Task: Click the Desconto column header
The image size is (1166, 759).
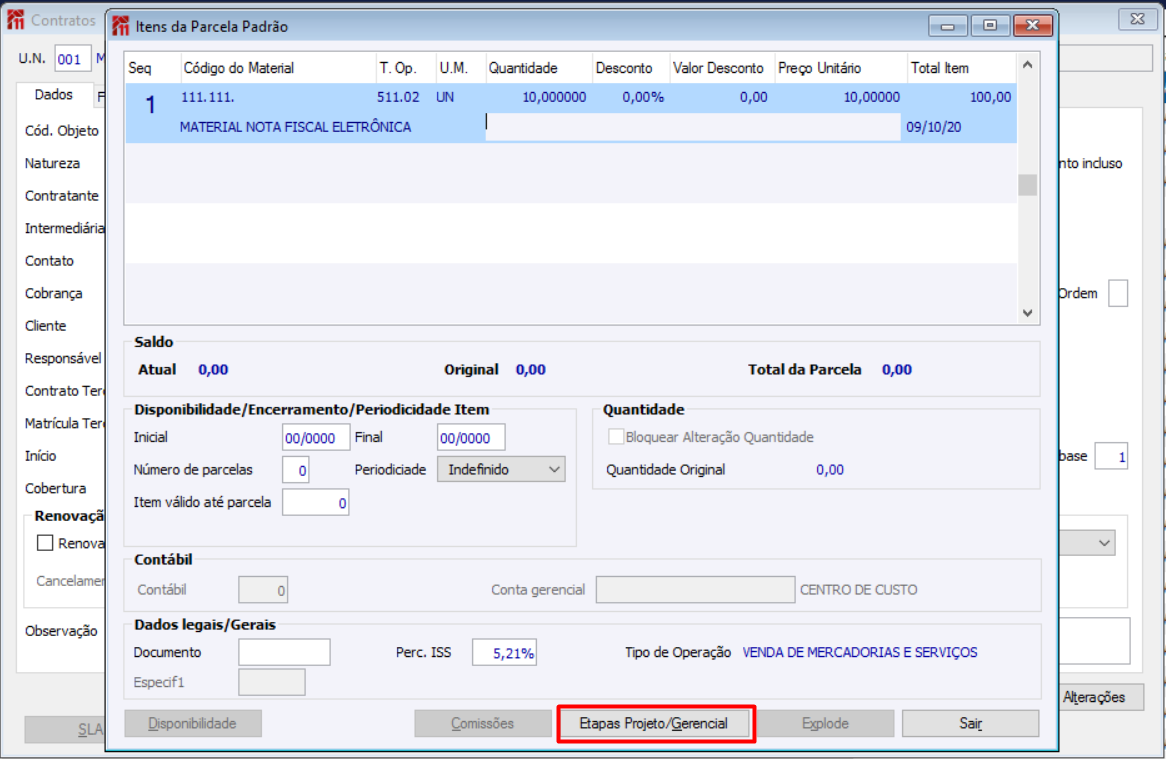Action: click(631, 68)
